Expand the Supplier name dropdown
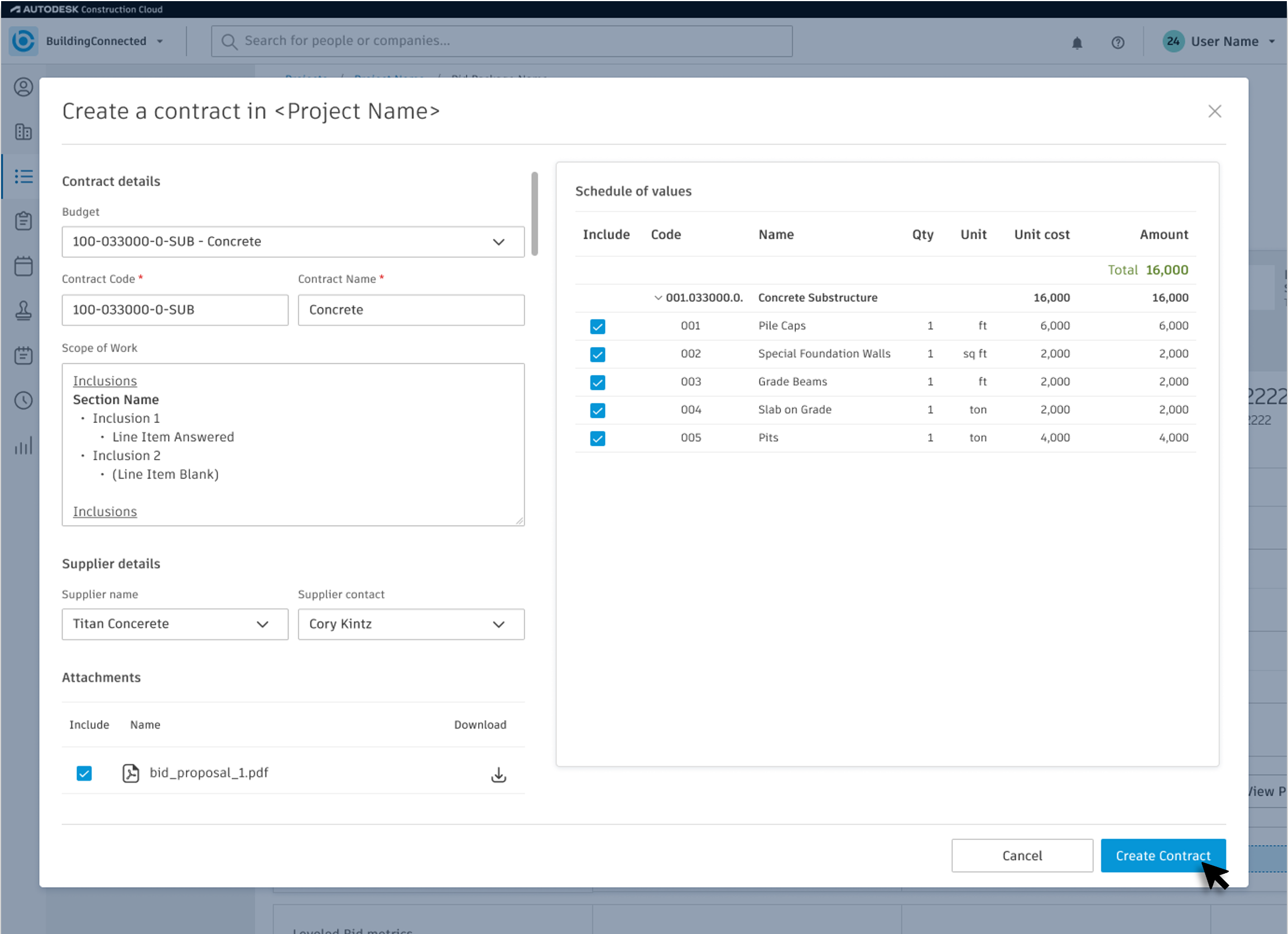The width and height of the screenshot is (1288, 934). click(x=175, y=624)
